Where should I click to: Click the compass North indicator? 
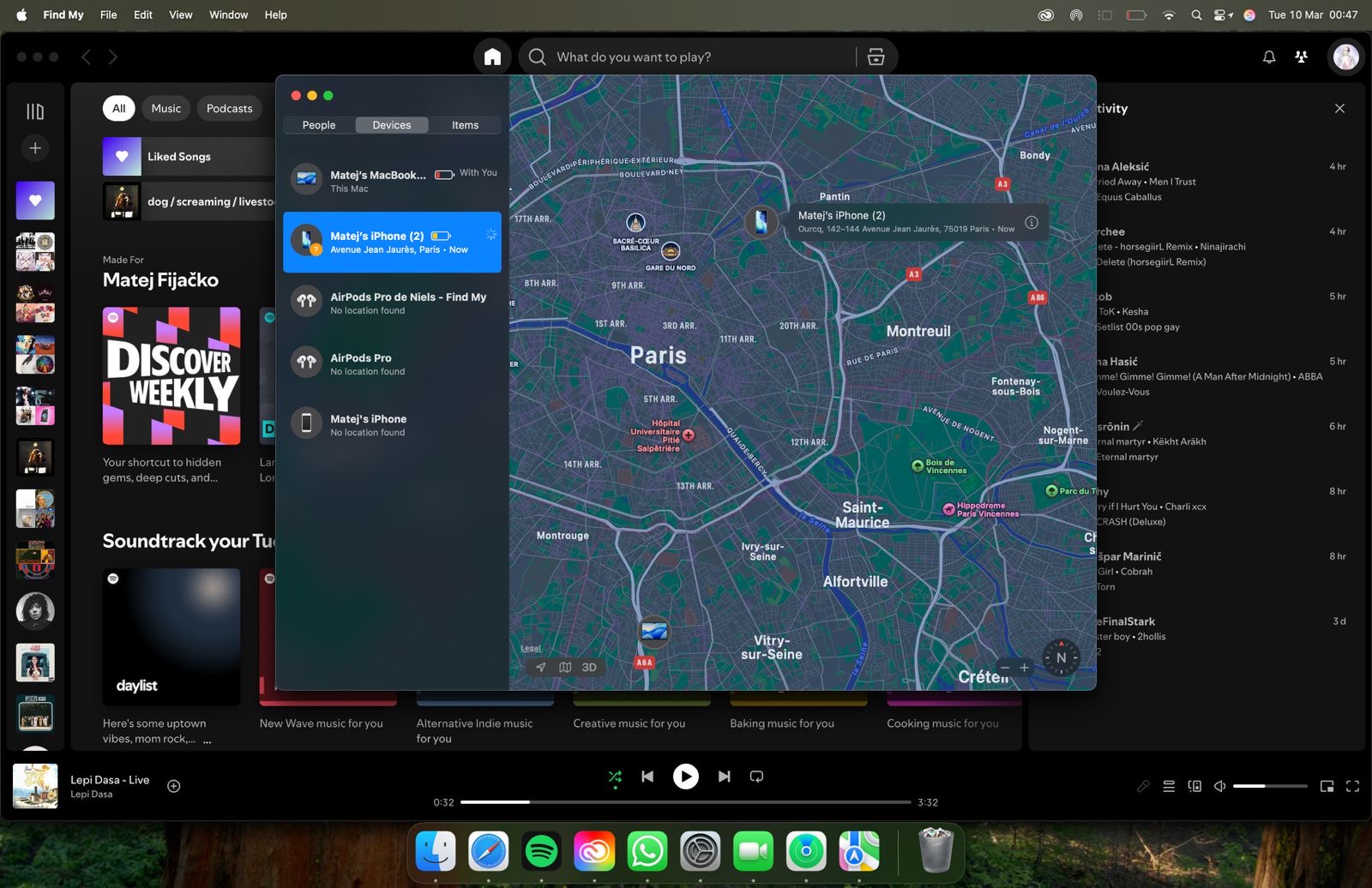[1061, 658]
